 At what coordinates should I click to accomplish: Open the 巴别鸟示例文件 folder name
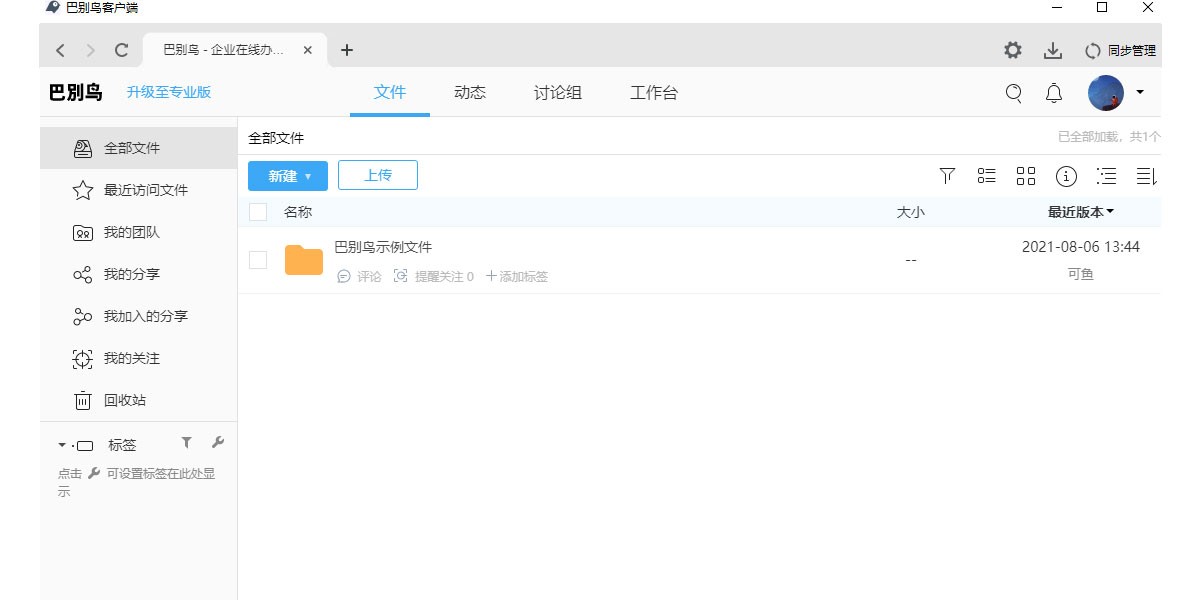[383, 247]
